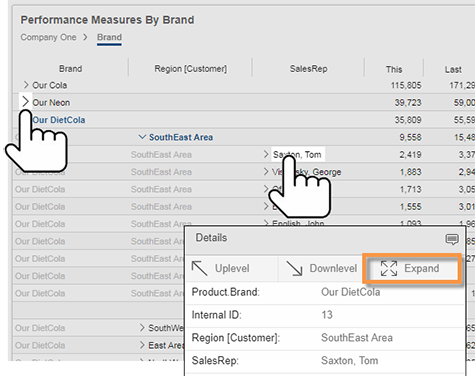Open the comment icon in Details panel
The height and width of the screenshot is (376, 475).
pos(452,239)
